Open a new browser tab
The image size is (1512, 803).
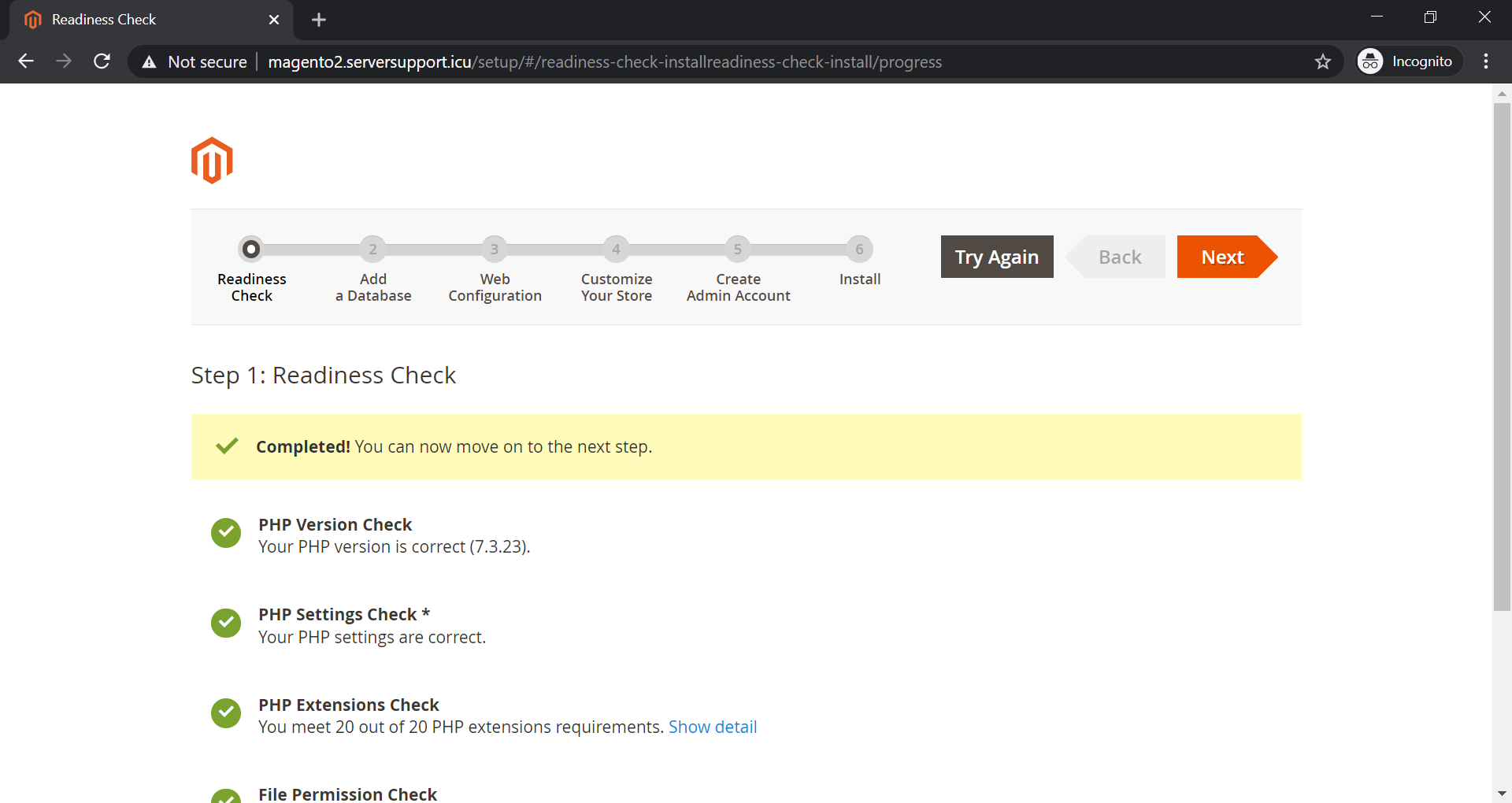point(319,20)
